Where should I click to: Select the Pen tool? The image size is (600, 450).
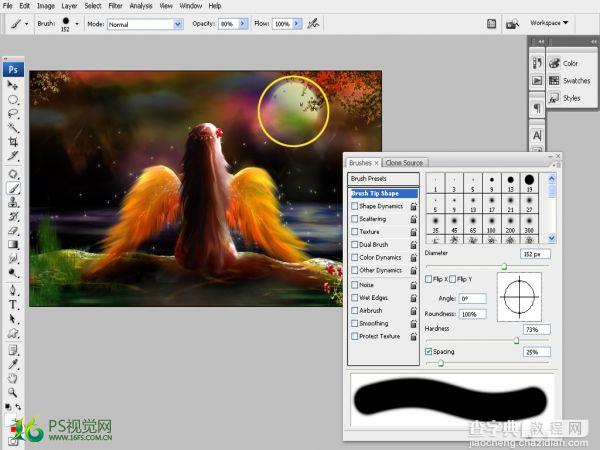(13, 290)
